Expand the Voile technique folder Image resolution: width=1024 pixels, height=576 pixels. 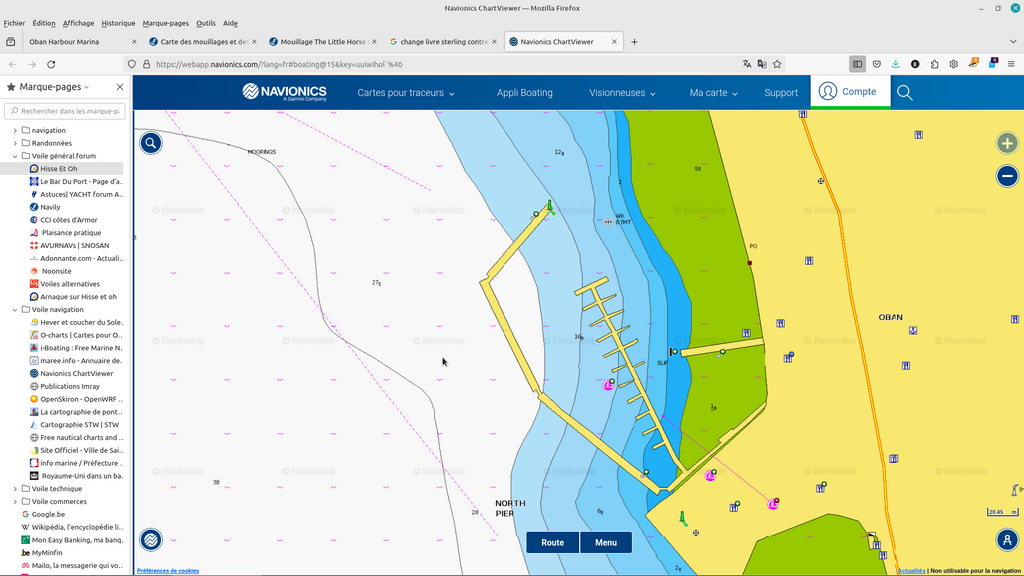[x=15, y=488]
